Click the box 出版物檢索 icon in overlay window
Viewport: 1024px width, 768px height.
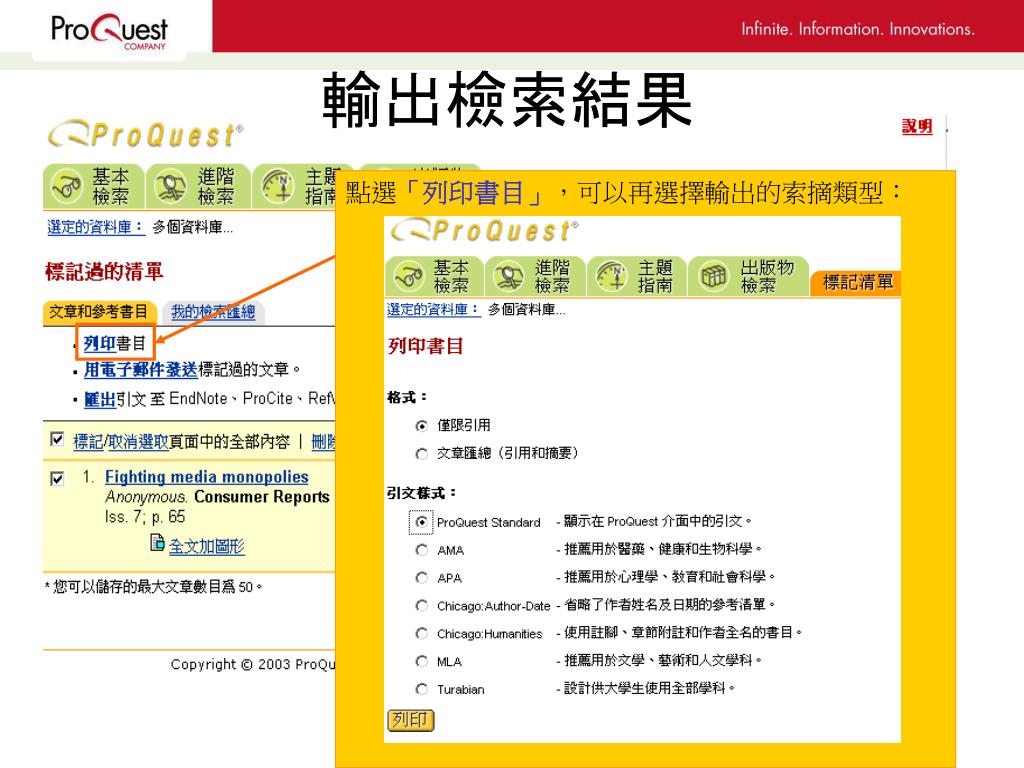[x=714, y=277]
